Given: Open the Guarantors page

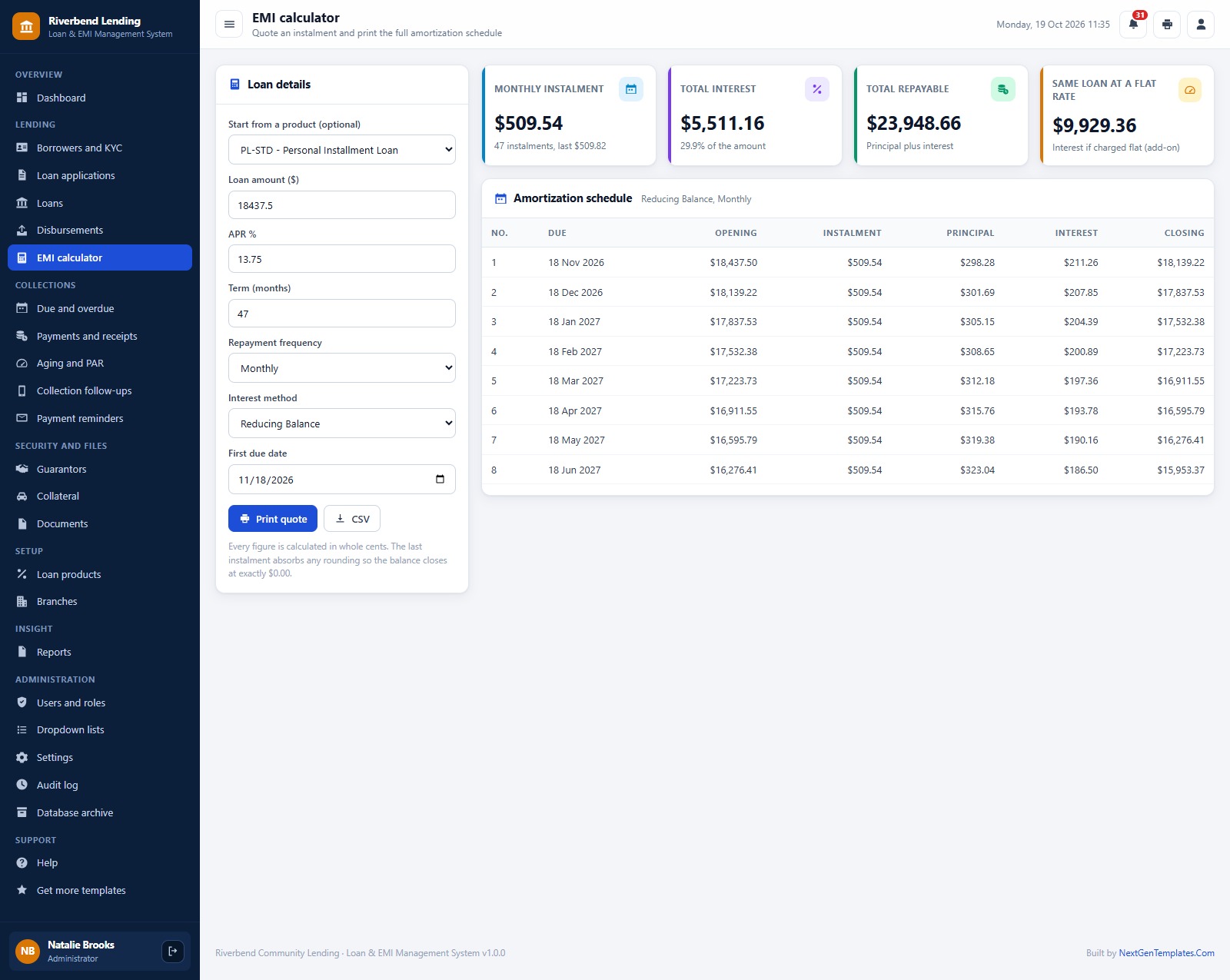Looking at the screenshot, I should pyautogui.click(x=100, y=469).
